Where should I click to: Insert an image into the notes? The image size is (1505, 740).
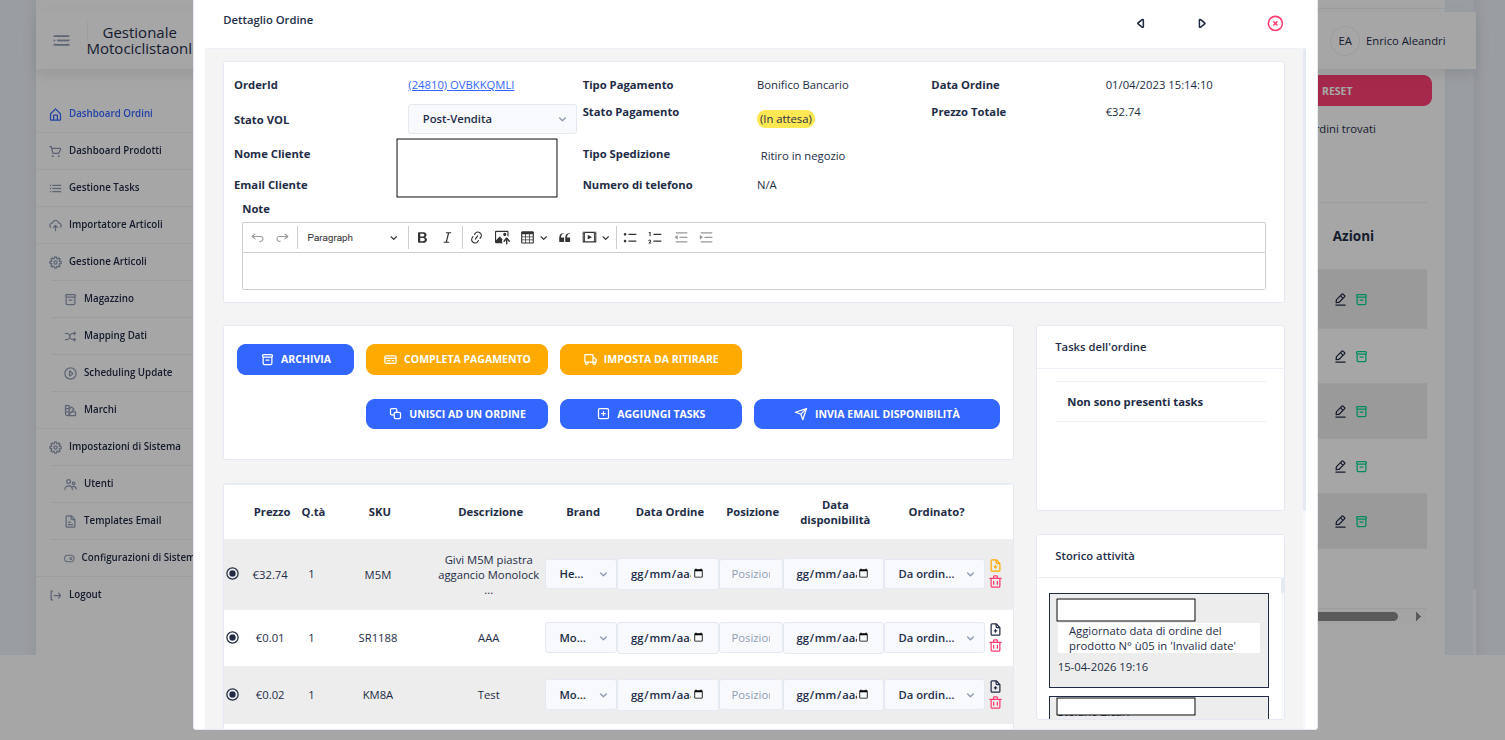pyautogui.click(x=502, y=237)
